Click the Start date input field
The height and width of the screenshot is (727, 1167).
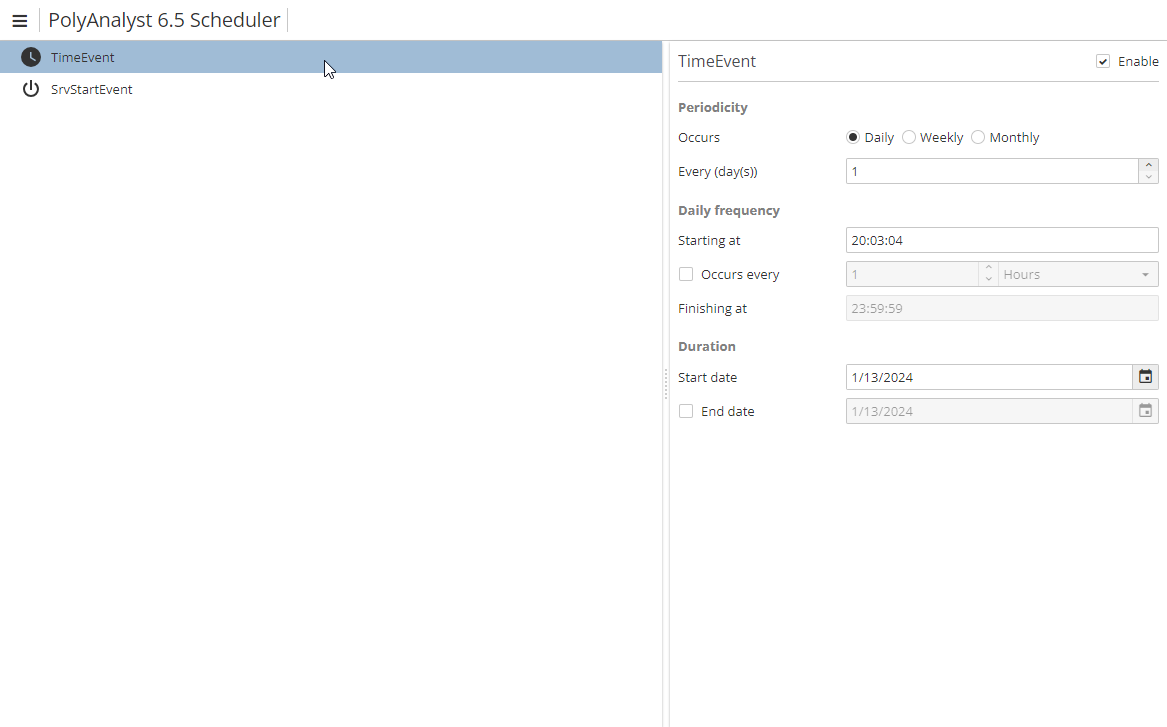coord(988,377)
